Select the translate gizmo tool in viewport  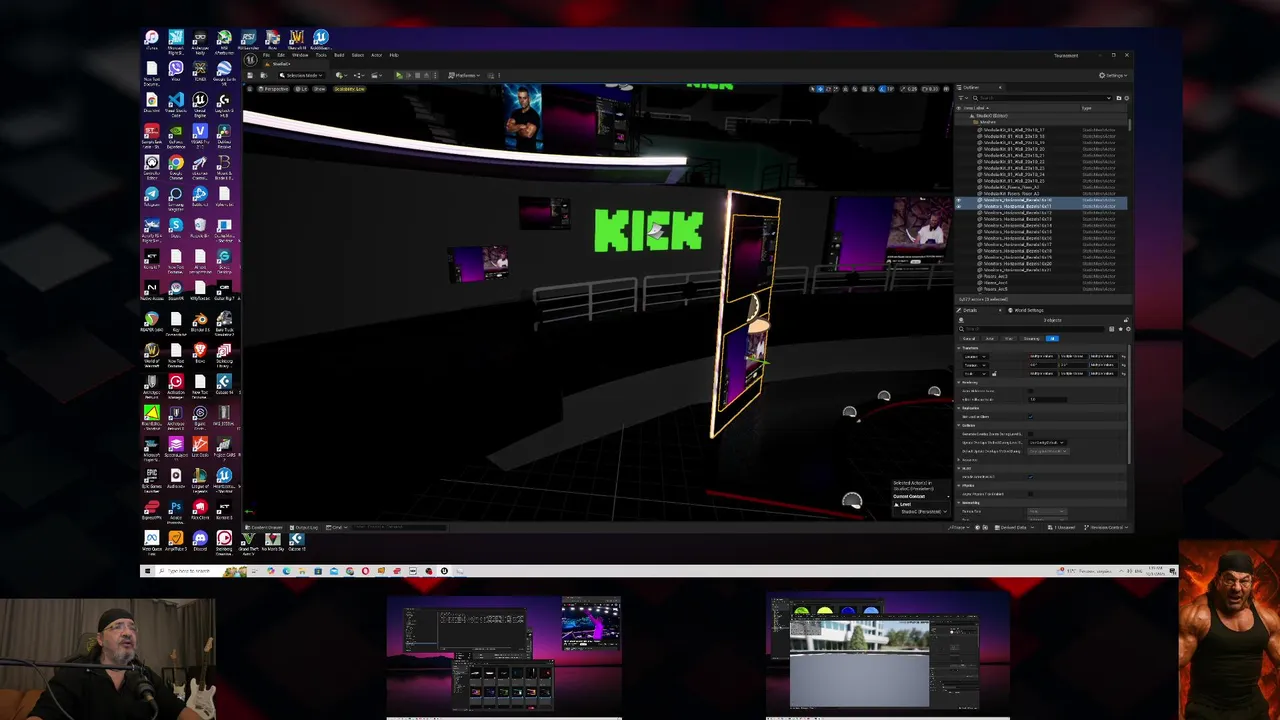[820, 89]
